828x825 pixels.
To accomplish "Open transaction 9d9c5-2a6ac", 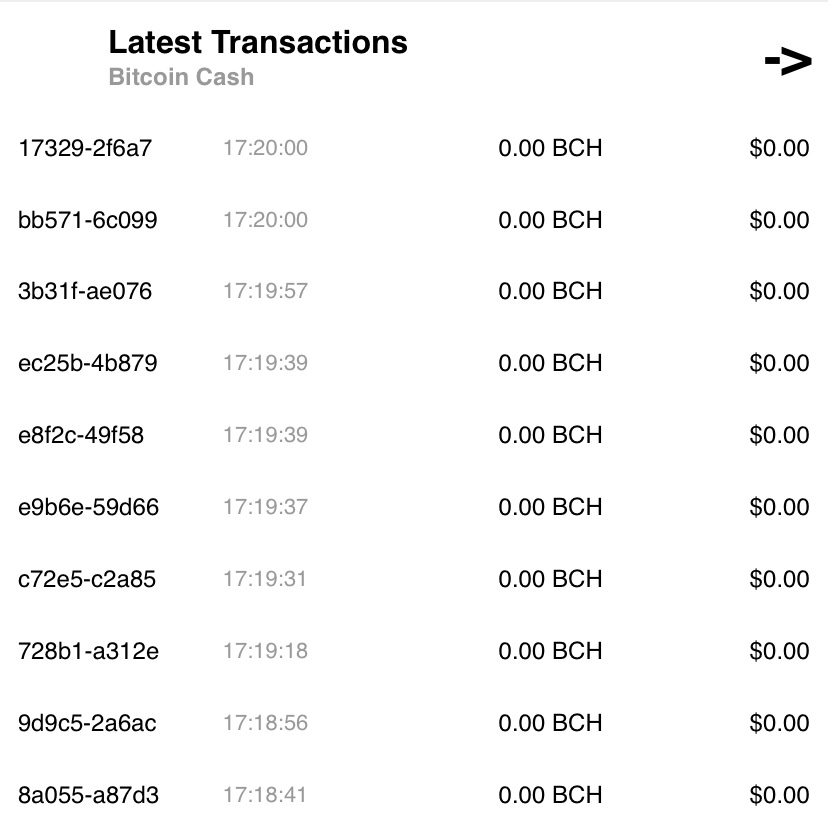I will 87,723.
